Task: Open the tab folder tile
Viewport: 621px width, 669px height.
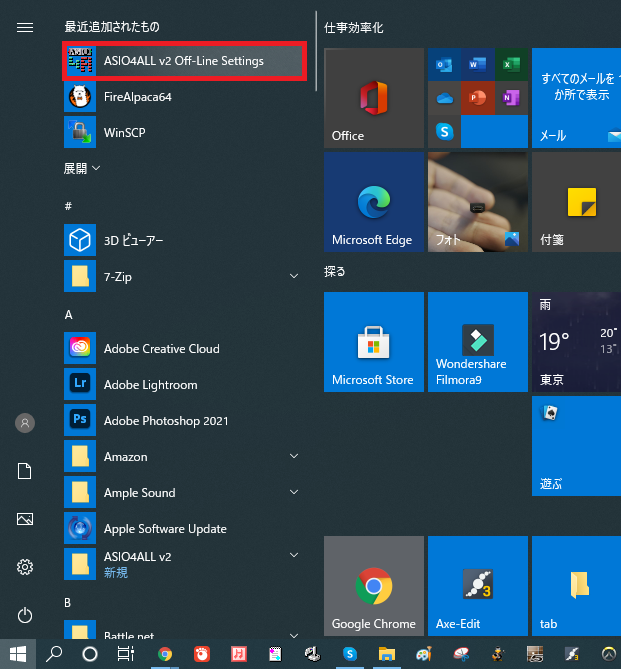Action: [x=576, y=586]
